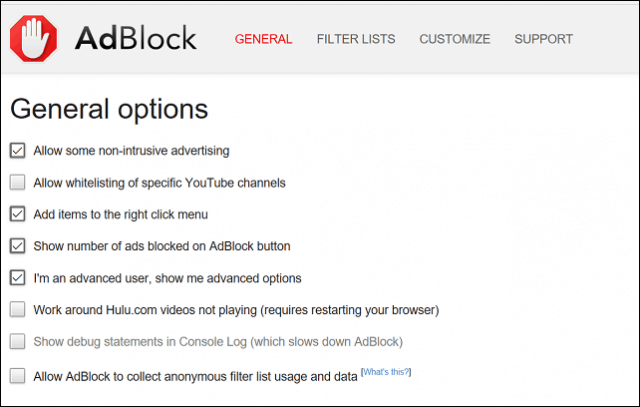Disable Show number of ads blocked checkbox
The height and width of the screenshot is (407, 640).
pyautogui.click(x=18, y=246)
